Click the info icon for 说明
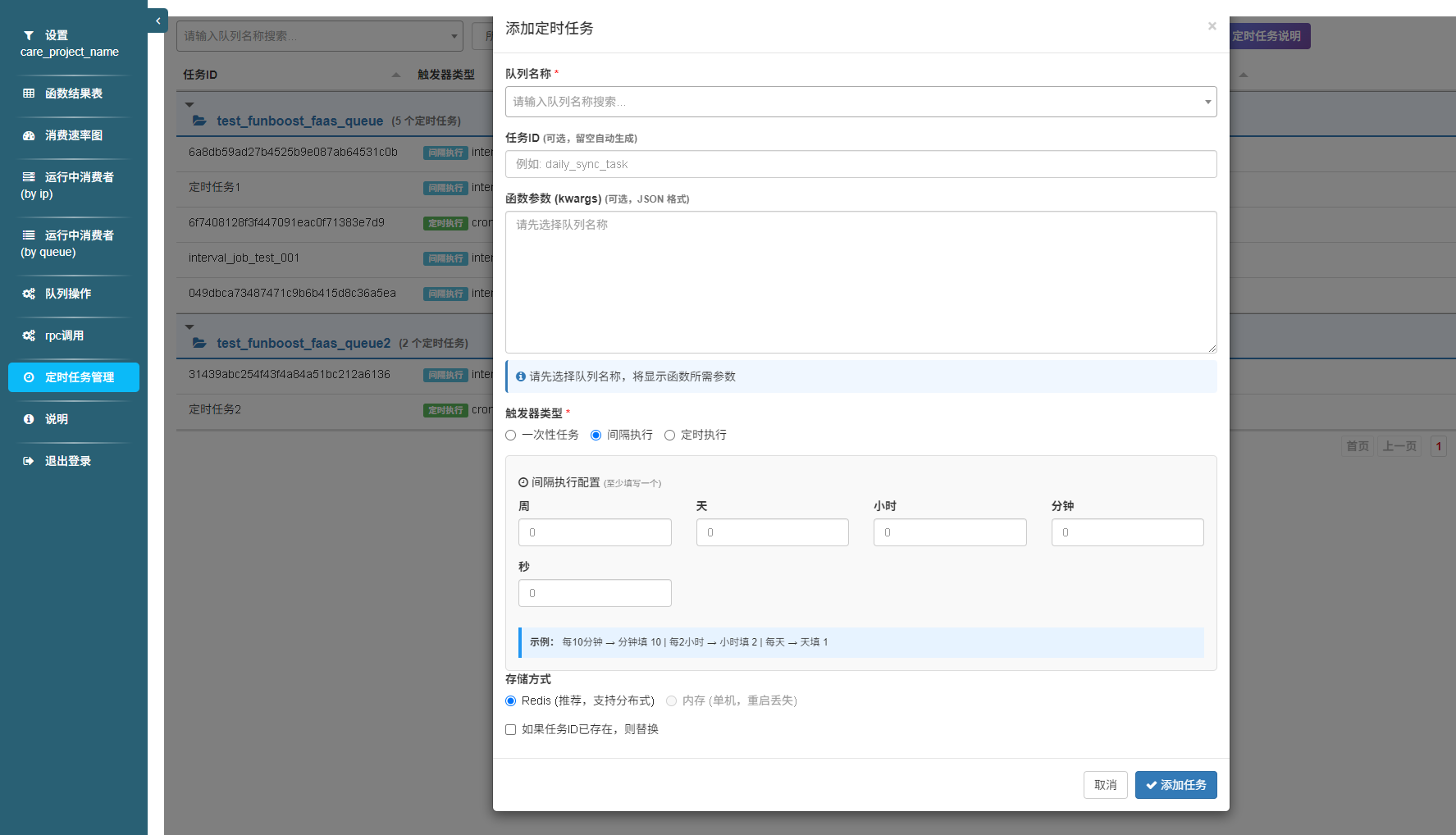The height and width of the screenshot is (835, 1456). [29, 419]
